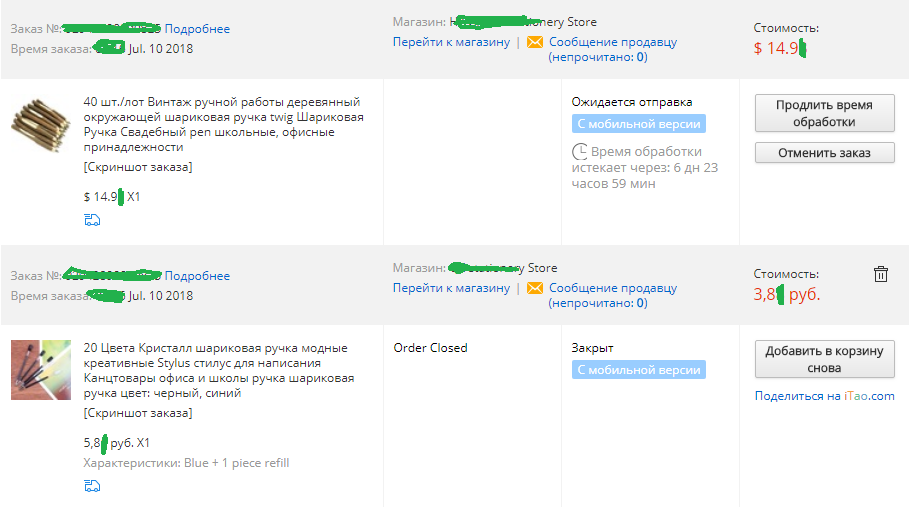The width and height of the screenshot is (917, 507).
Task: Open the twig pens product title
Action: point(223,125)
